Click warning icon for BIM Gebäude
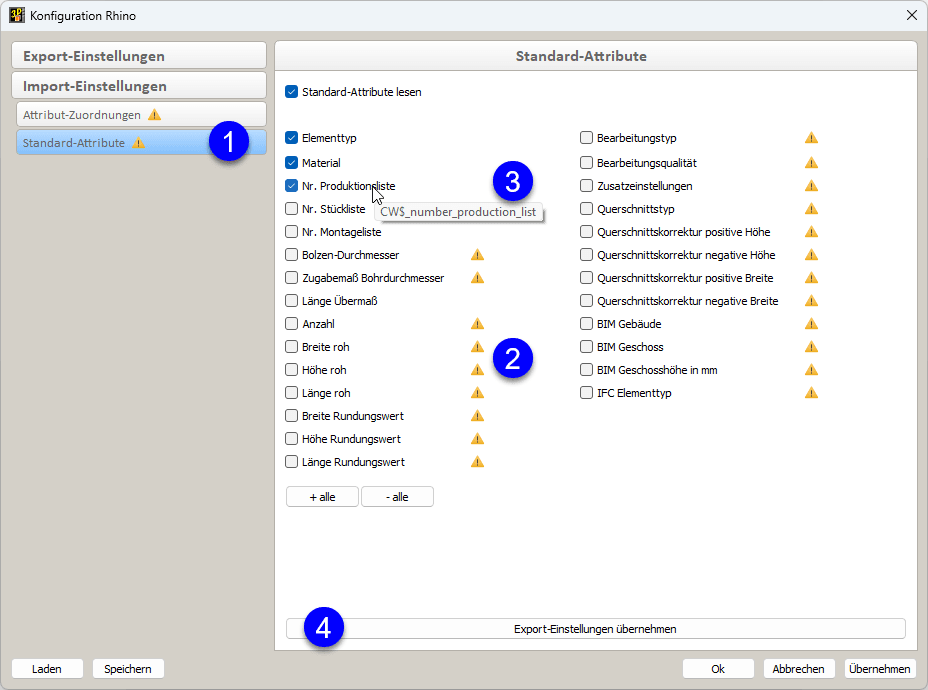Viewport: 928px width, 690px height. tap(811, 324)
